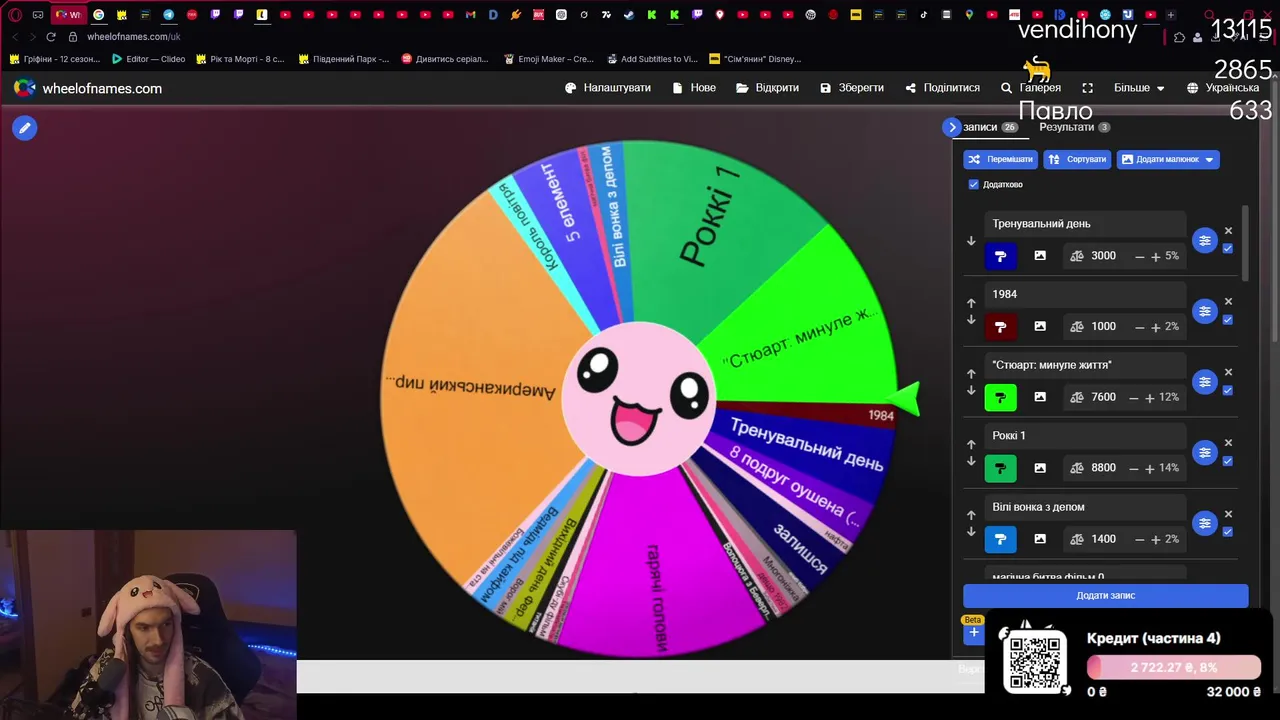The width and height of the screenshot is (1280, 720).
Task: Add image to Тренувальний день entry
Action: (1040, 256)
